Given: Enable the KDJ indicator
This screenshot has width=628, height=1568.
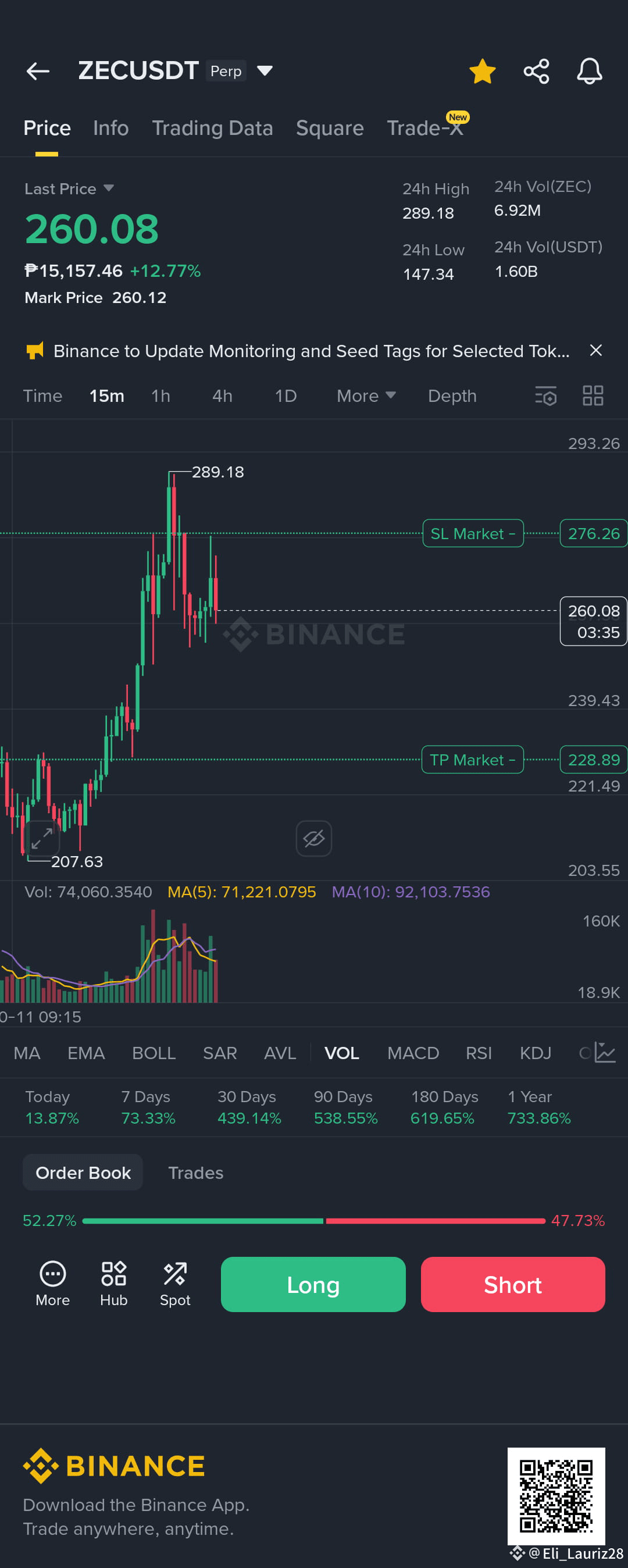Looking at the screenshot, I should [536, 1053].
